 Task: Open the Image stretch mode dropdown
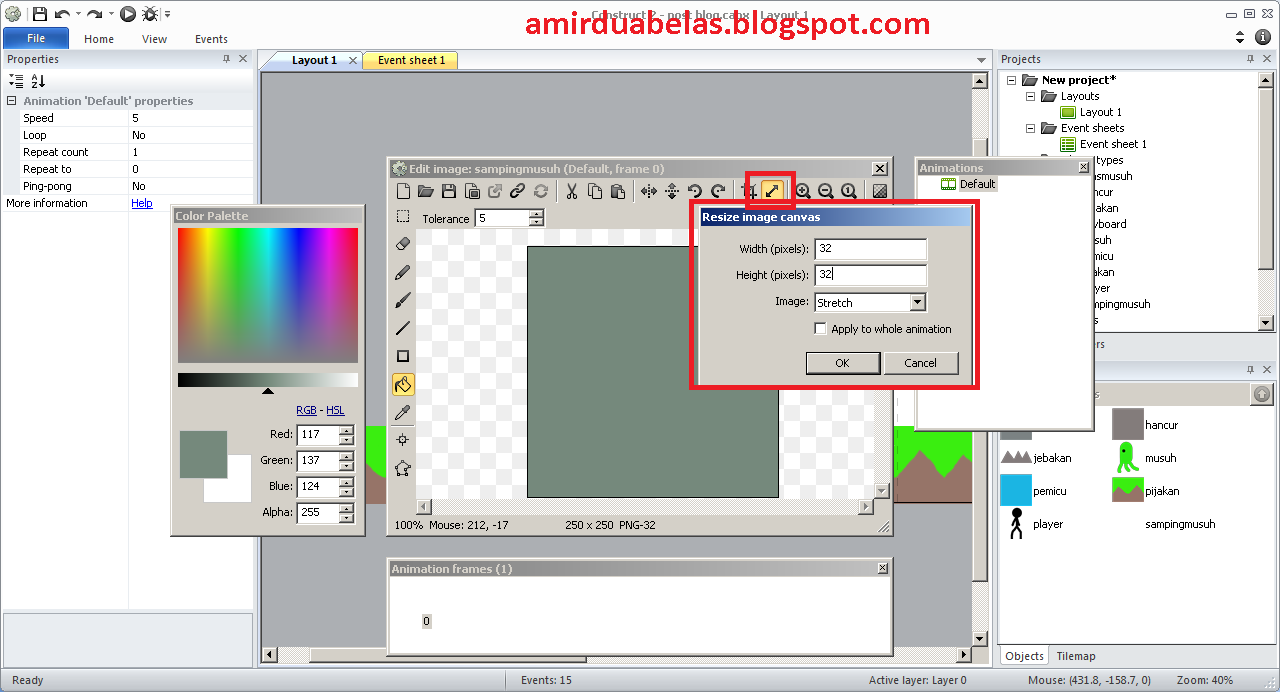916,302
